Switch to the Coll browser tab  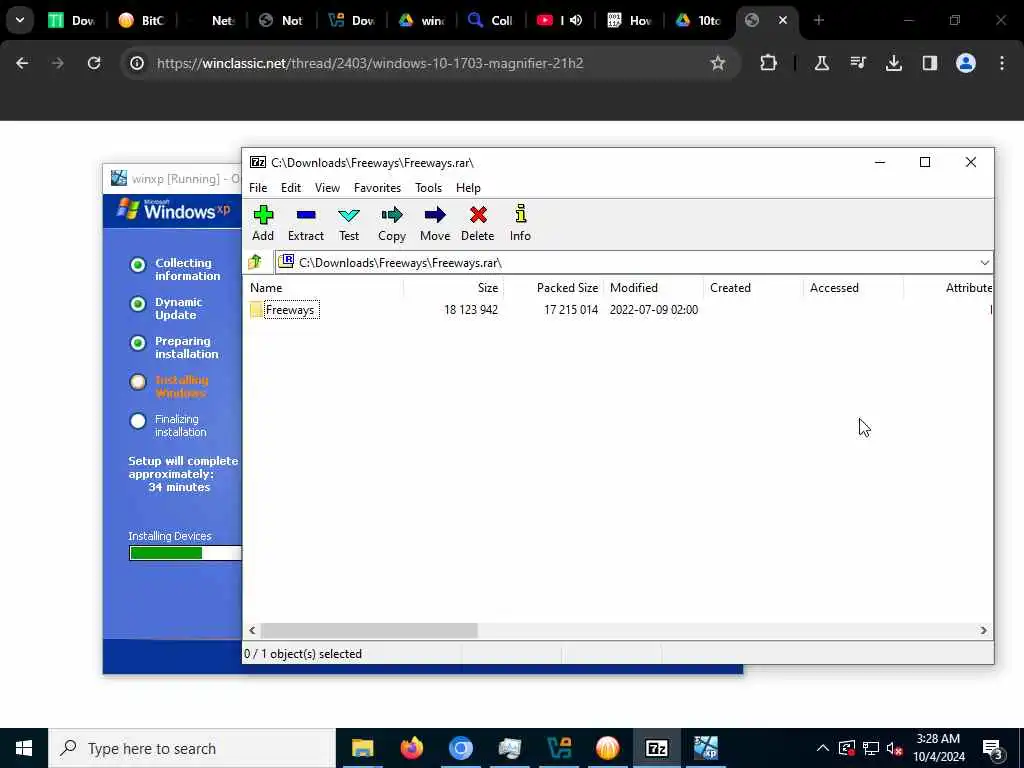pyautogui.click(x=490, y=20)
